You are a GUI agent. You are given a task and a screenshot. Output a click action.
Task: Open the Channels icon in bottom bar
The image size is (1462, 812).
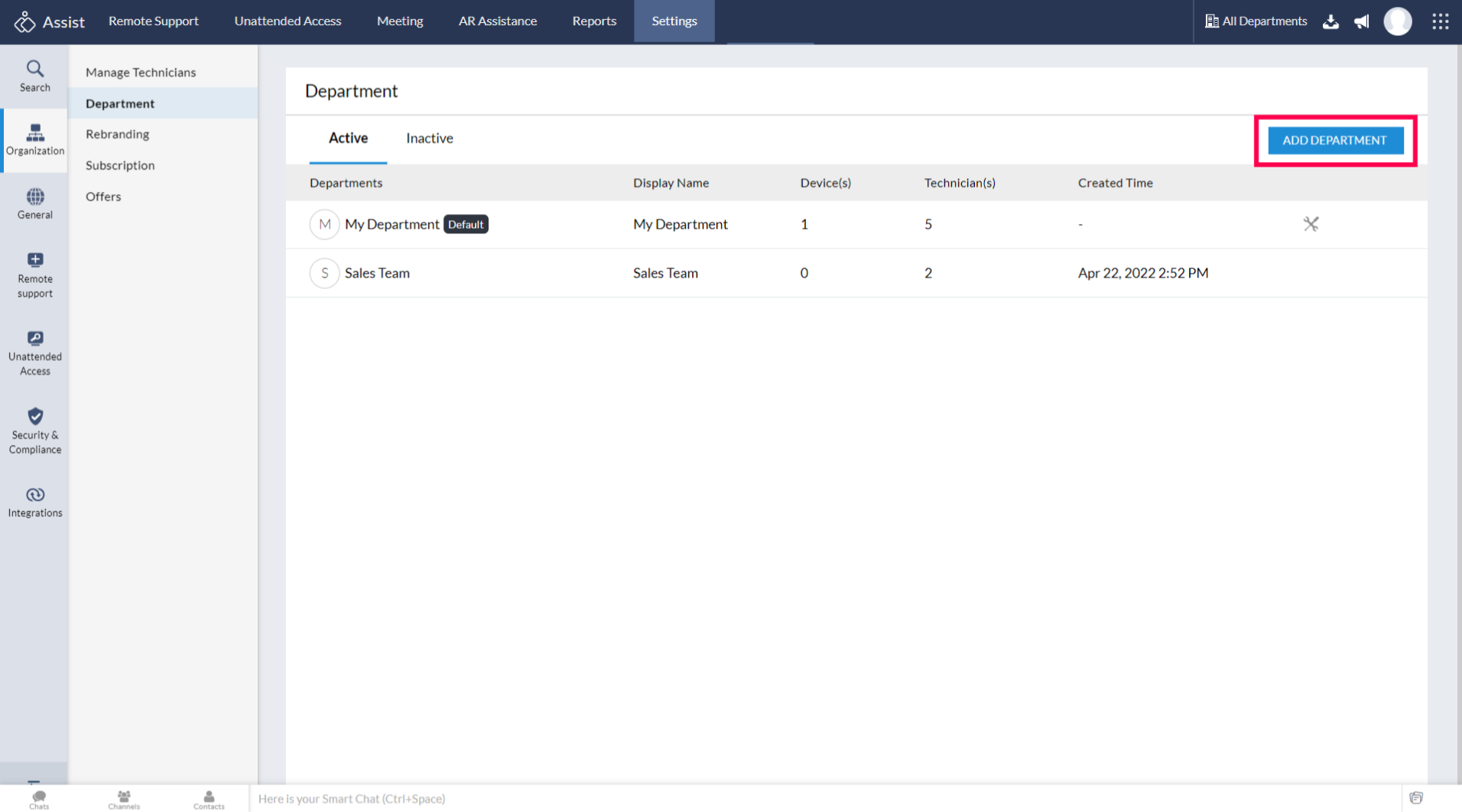click(x=124, y=799)
